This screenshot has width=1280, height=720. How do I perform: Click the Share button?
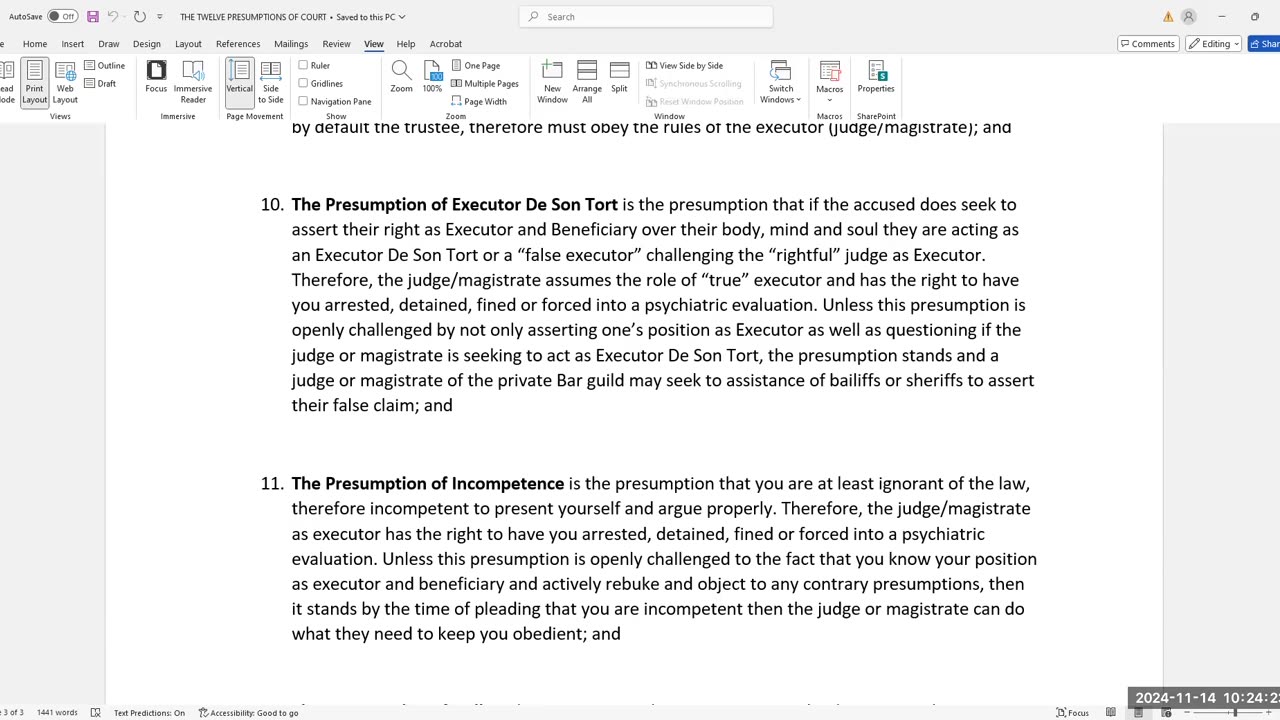point(1264,44)
